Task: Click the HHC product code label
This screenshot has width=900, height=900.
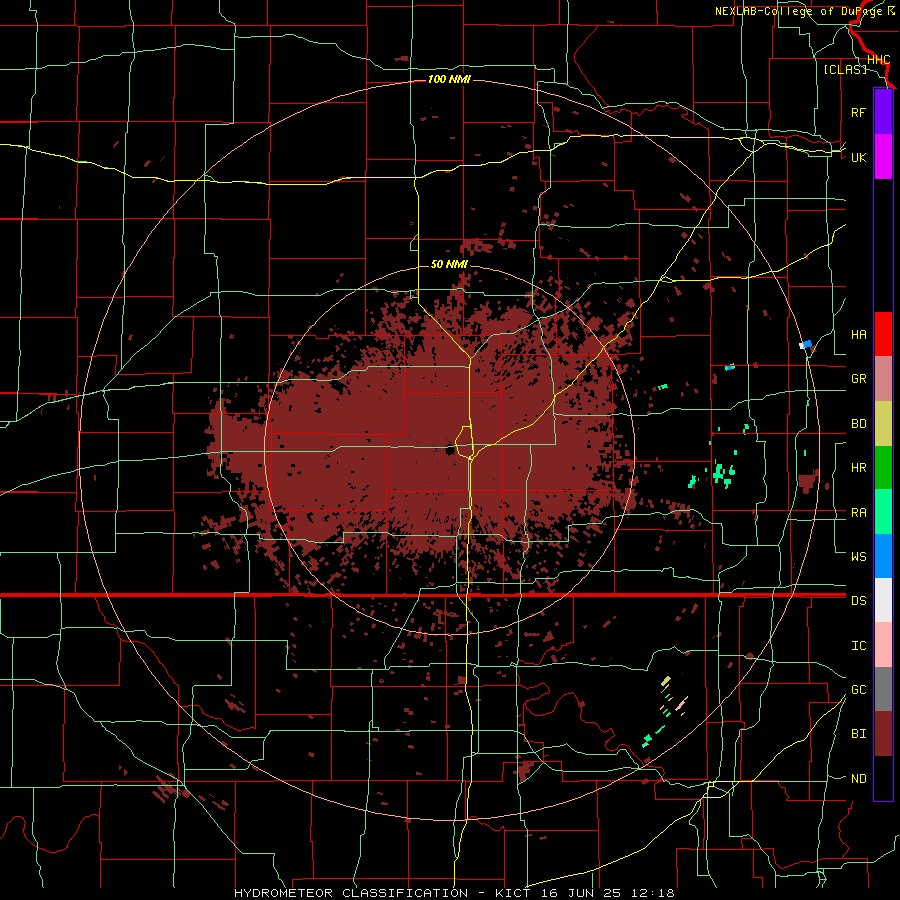Action: [x=878, y=60]
